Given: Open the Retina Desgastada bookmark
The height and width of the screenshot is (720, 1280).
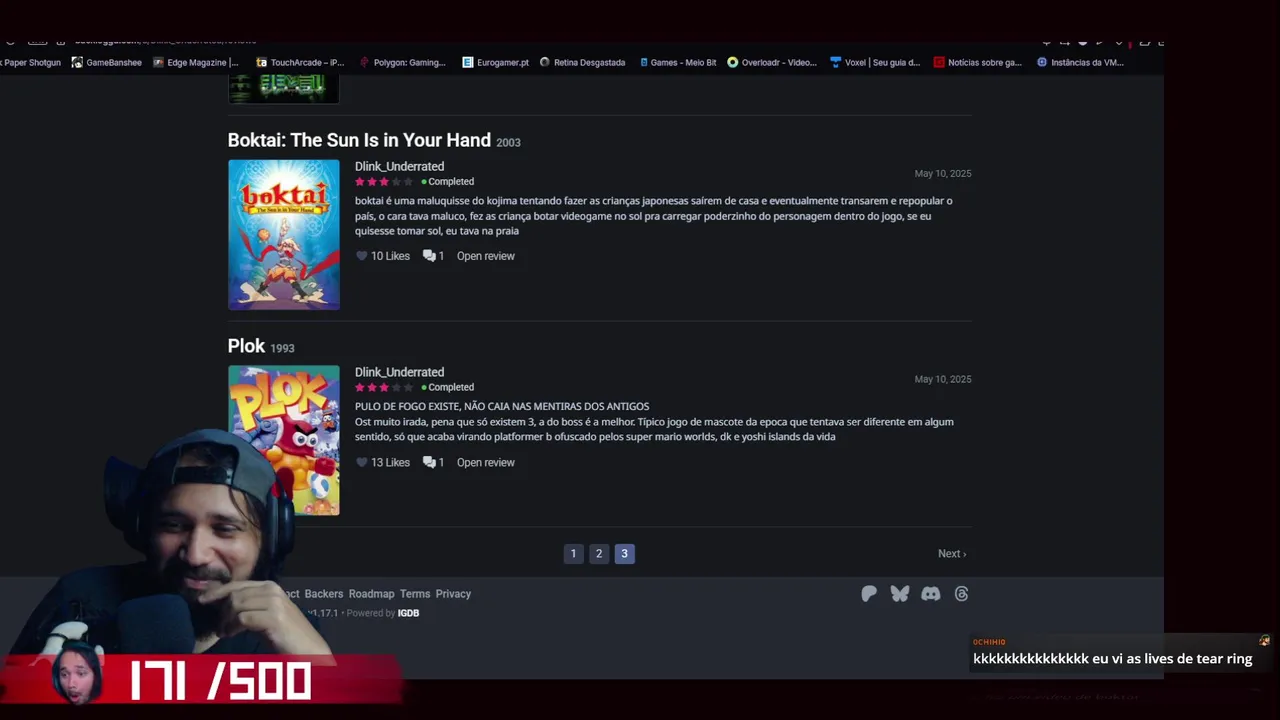Looking at the screenshot, I should click(582, 62).
